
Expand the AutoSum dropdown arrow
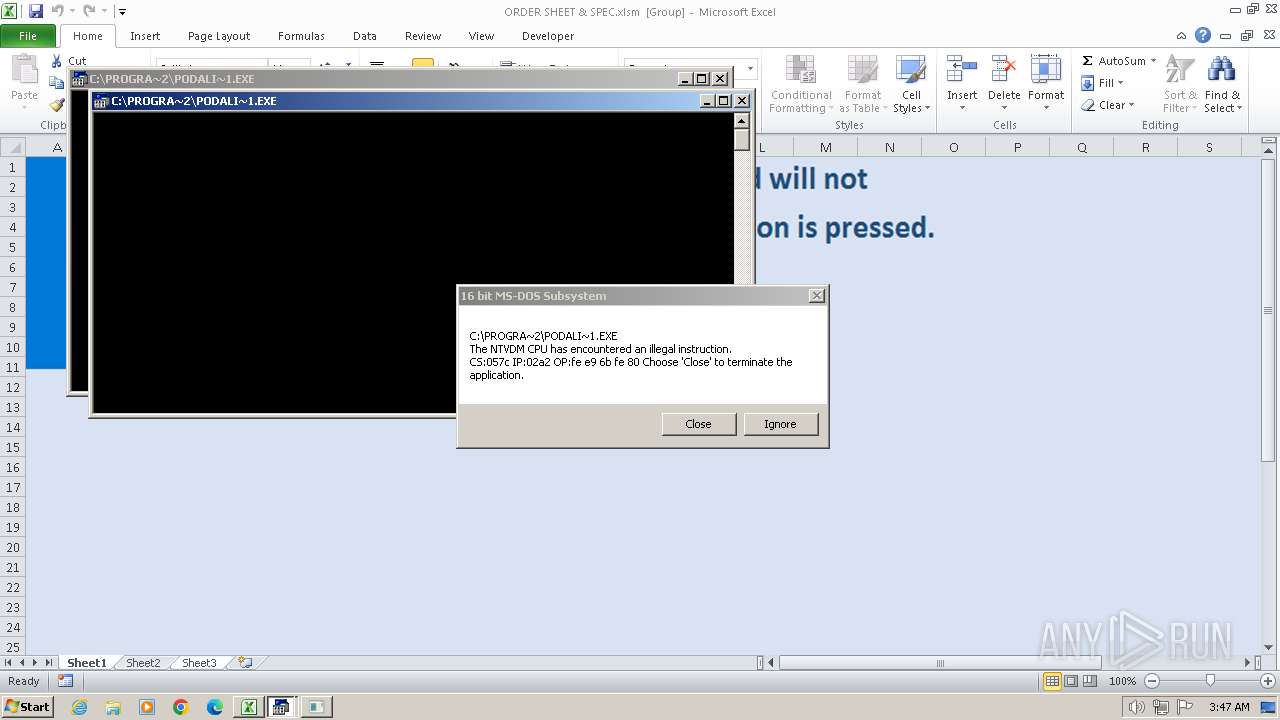coord(1153,61)
